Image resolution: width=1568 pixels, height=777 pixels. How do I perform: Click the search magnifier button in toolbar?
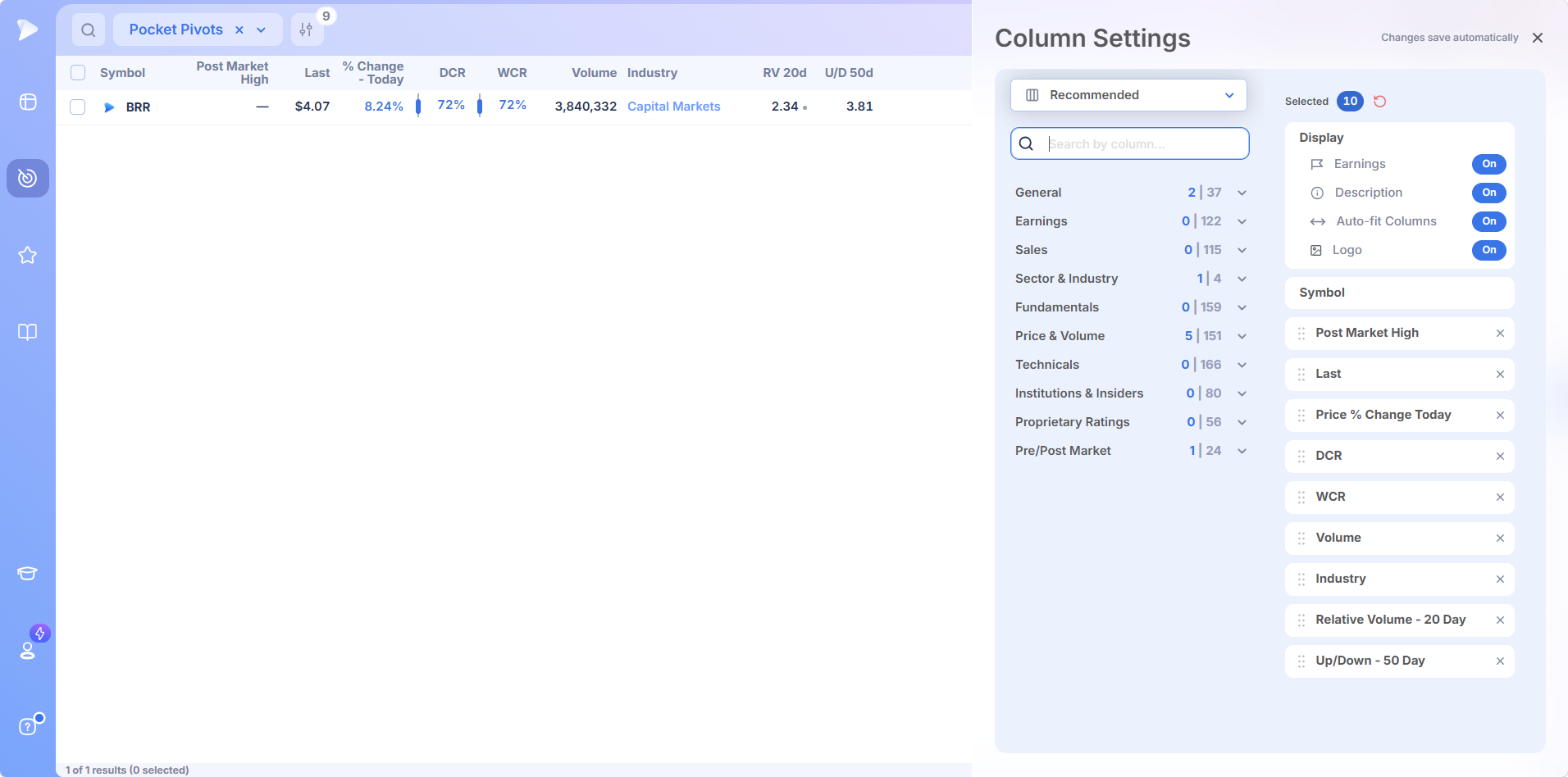[89, 30]
